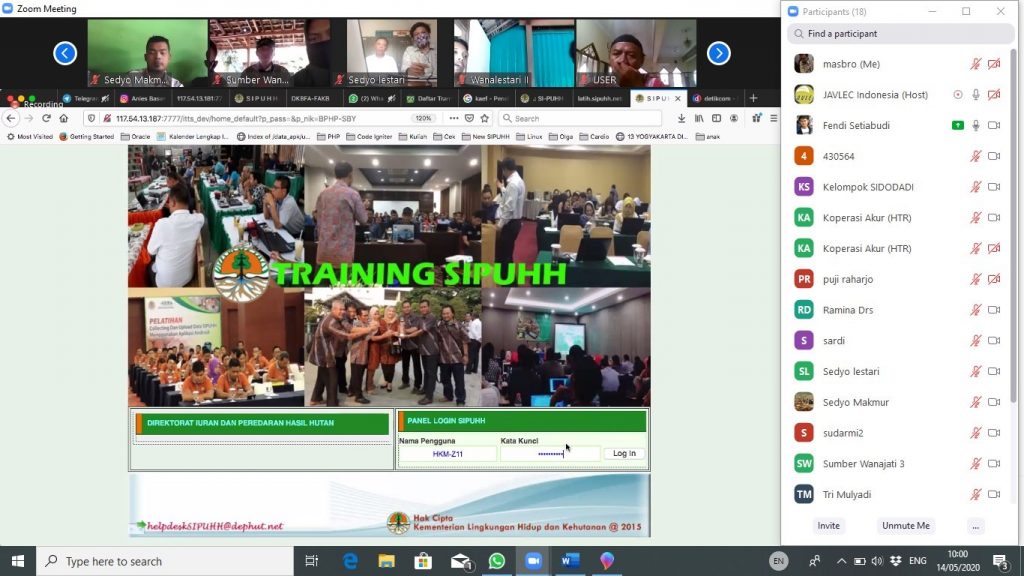This screenshot has width=1024, height=576.
Task: Toggle muted mic for Tri Mulyadi
Action: pos(976,494)
